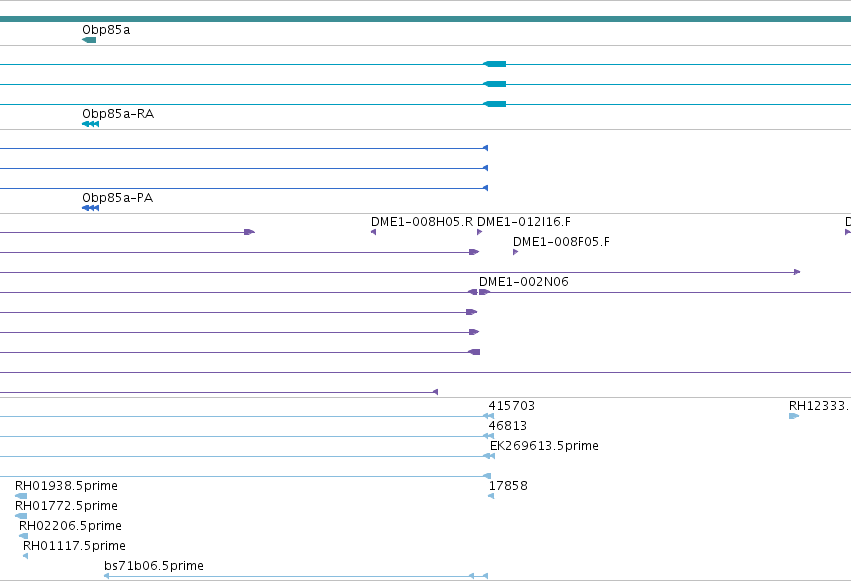The image size is (851, 581).
Task: Click the 17858 arrow marker
Action: (x=491, y=496)
